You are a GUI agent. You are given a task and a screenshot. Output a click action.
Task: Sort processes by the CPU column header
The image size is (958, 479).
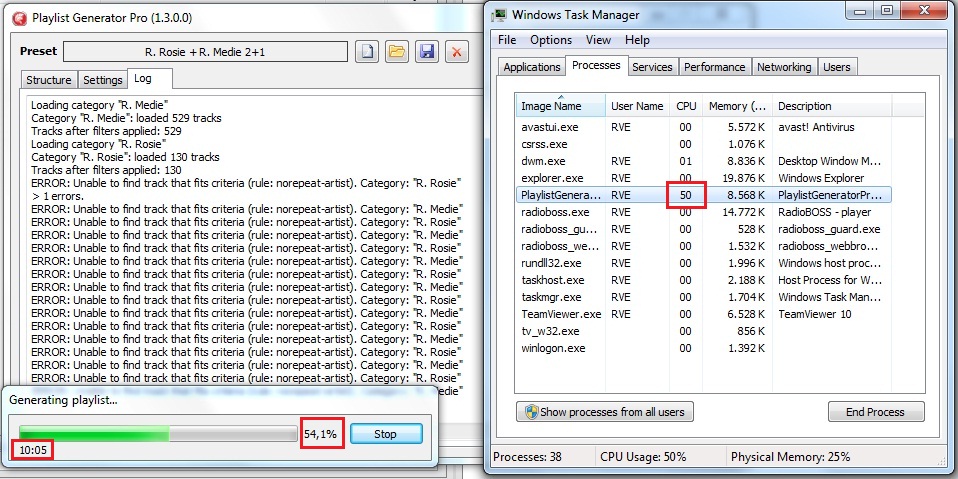[686, 106]
